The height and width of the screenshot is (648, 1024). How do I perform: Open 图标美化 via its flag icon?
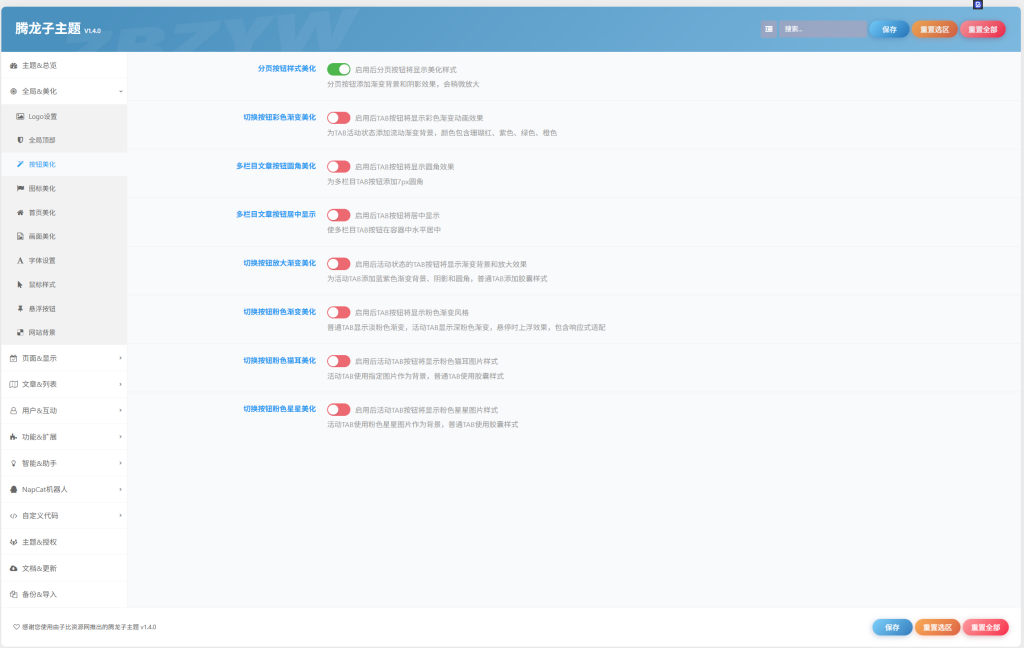click(x=20, y=188)
